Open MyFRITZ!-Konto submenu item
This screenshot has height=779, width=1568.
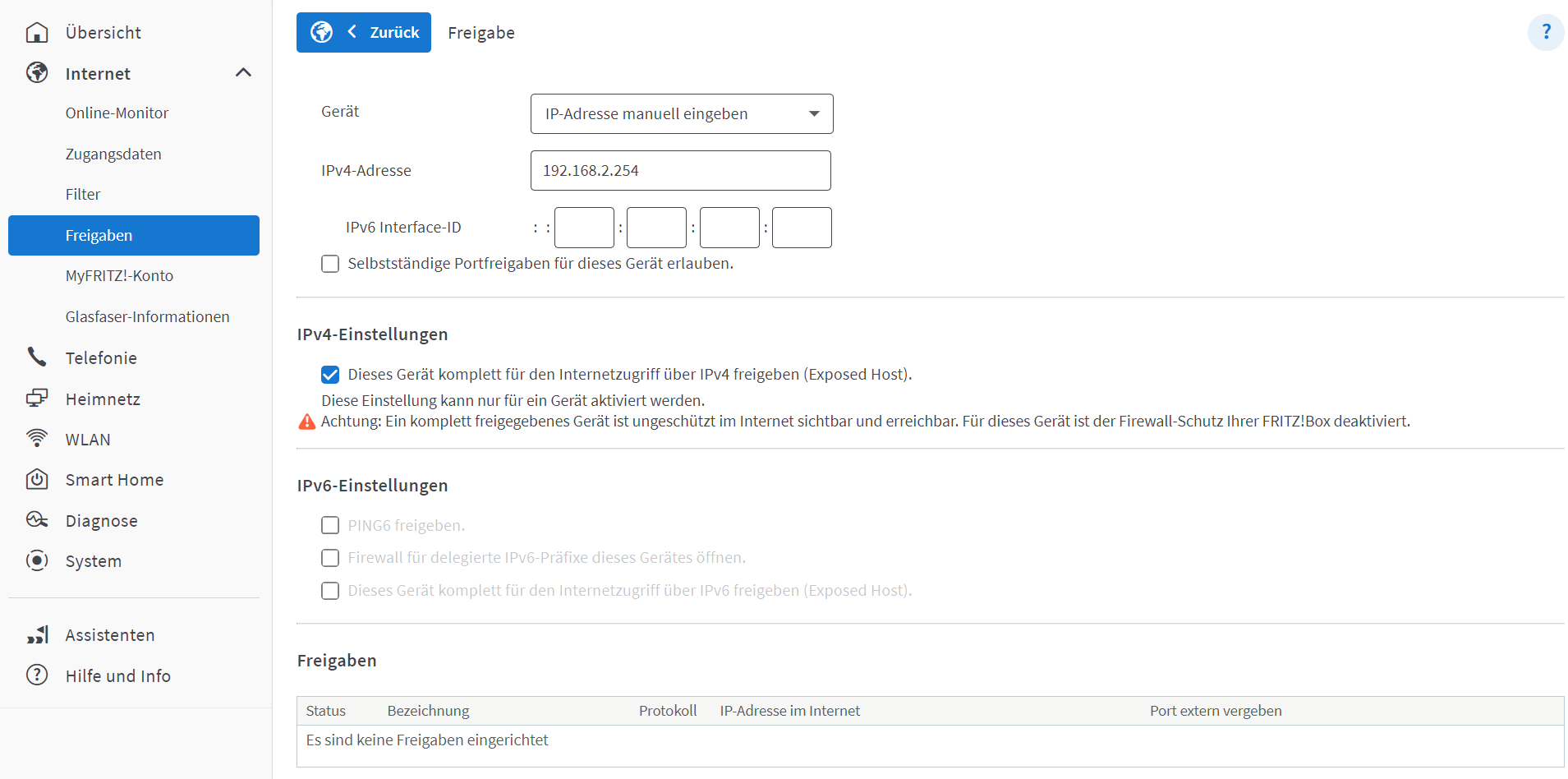(x=119, y=275)
